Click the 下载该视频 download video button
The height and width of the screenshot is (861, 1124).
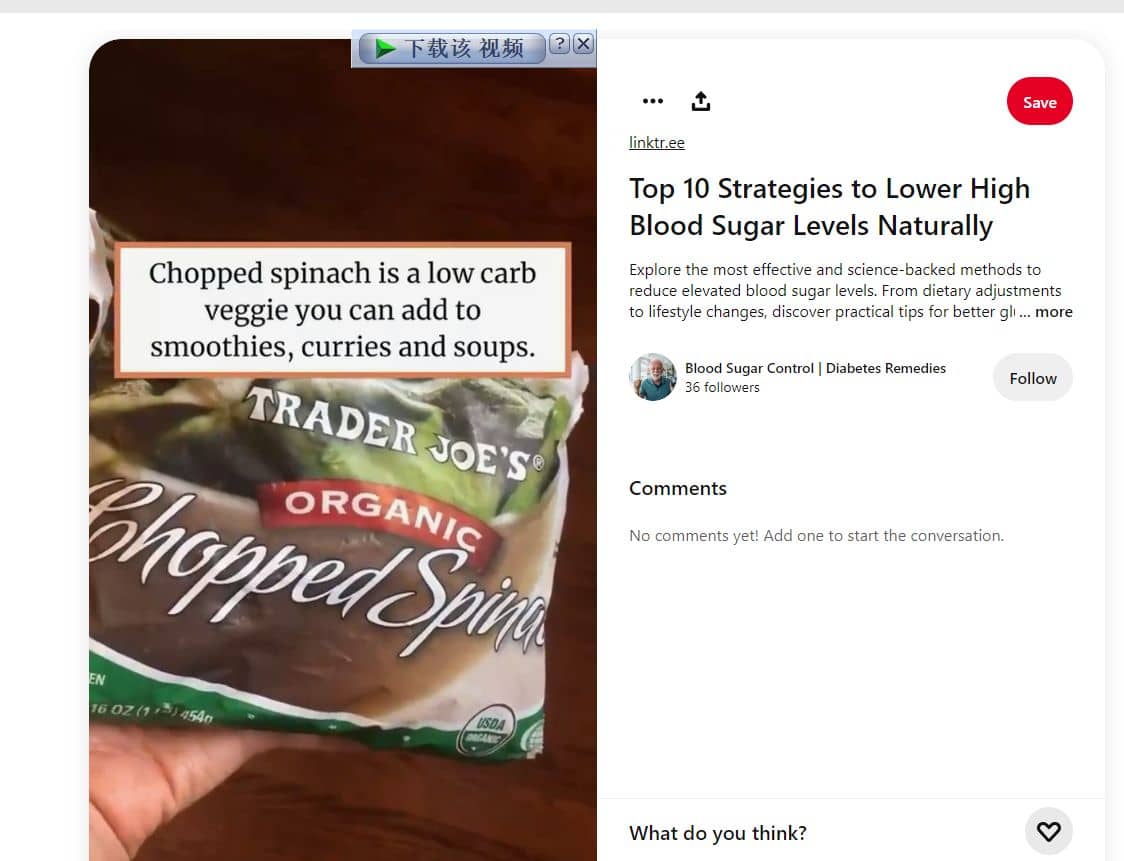(x=452, y=49)
